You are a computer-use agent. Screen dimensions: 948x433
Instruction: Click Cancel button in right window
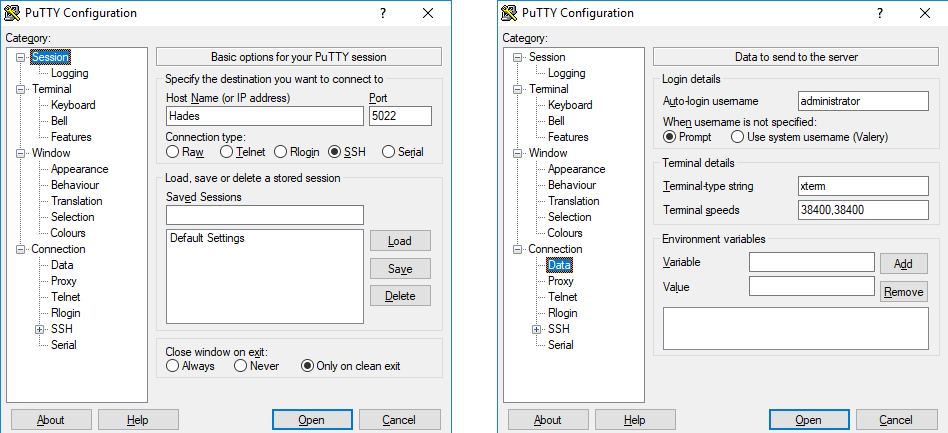click(x=897, y=420)
